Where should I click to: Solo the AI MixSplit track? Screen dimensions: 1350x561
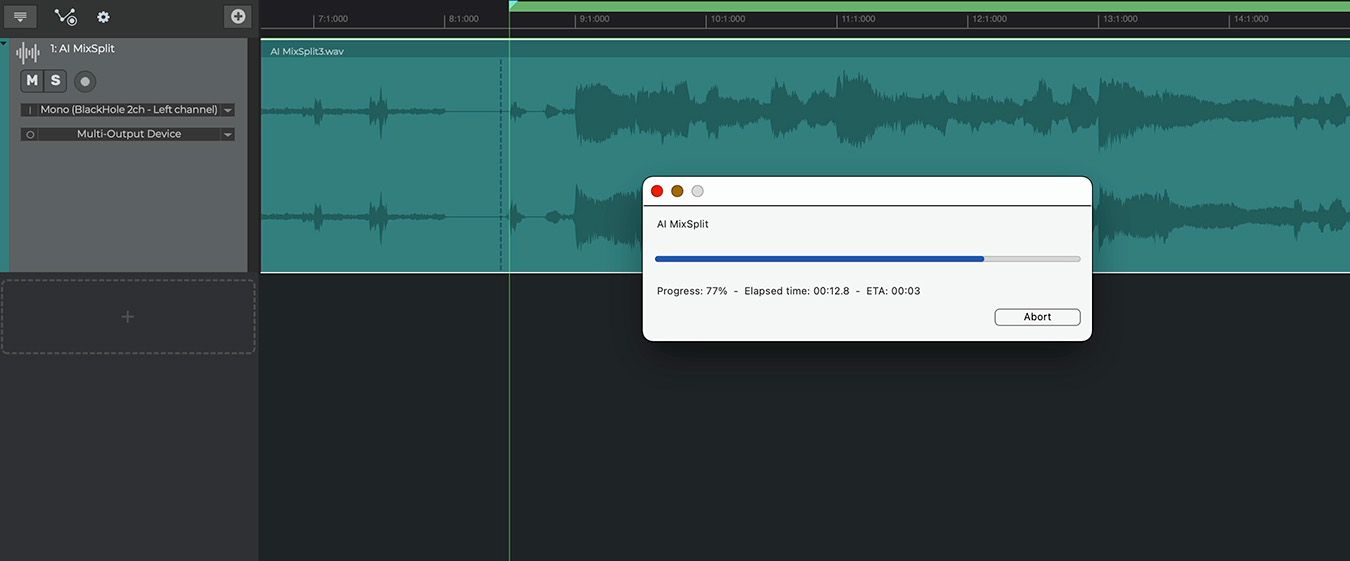55,81
